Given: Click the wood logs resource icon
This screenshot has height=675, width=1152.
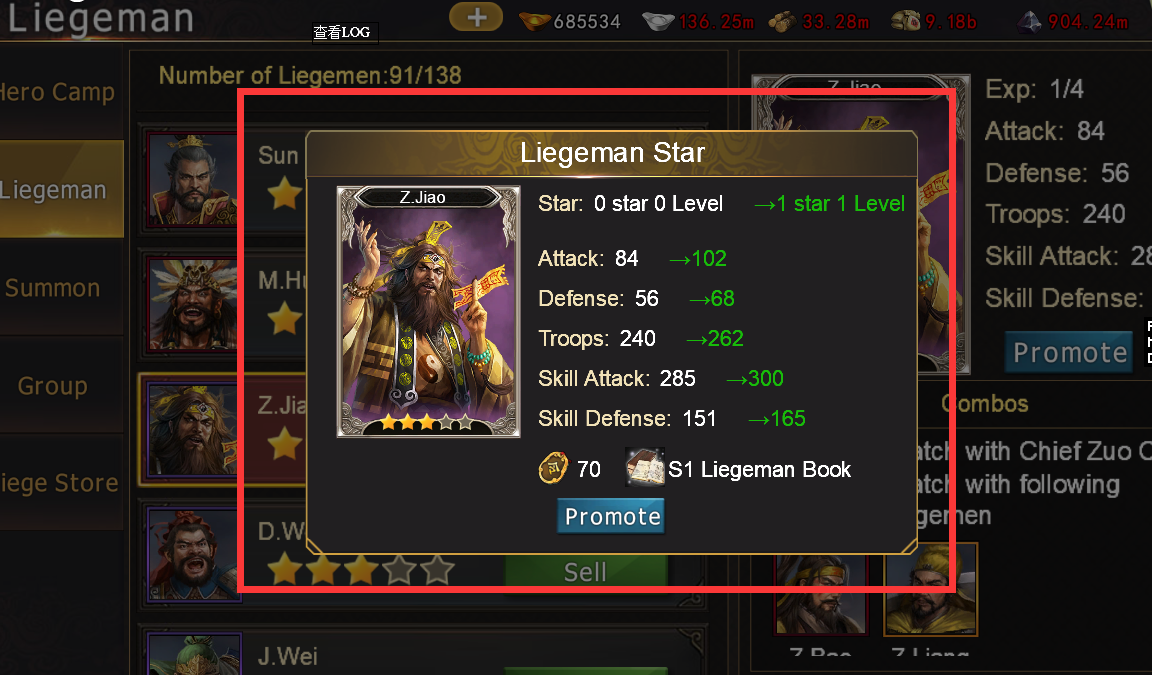Looking at the screenshot, I should click(x=782, y=22).
